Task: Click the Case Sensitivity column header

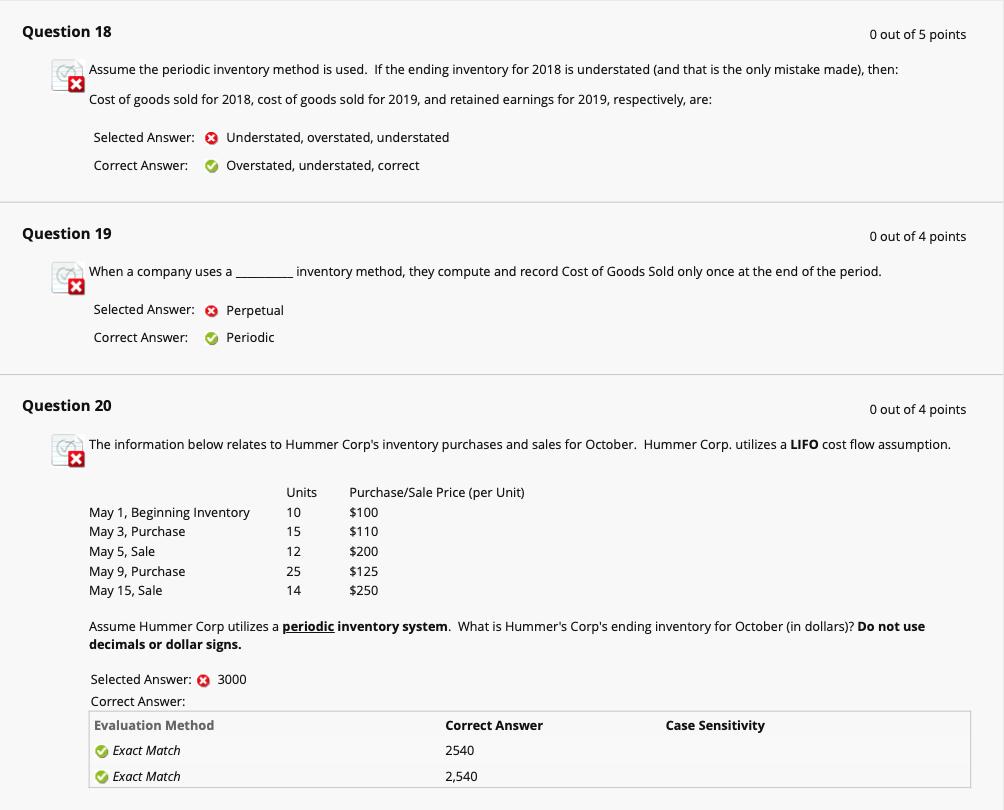Action: 715,725
